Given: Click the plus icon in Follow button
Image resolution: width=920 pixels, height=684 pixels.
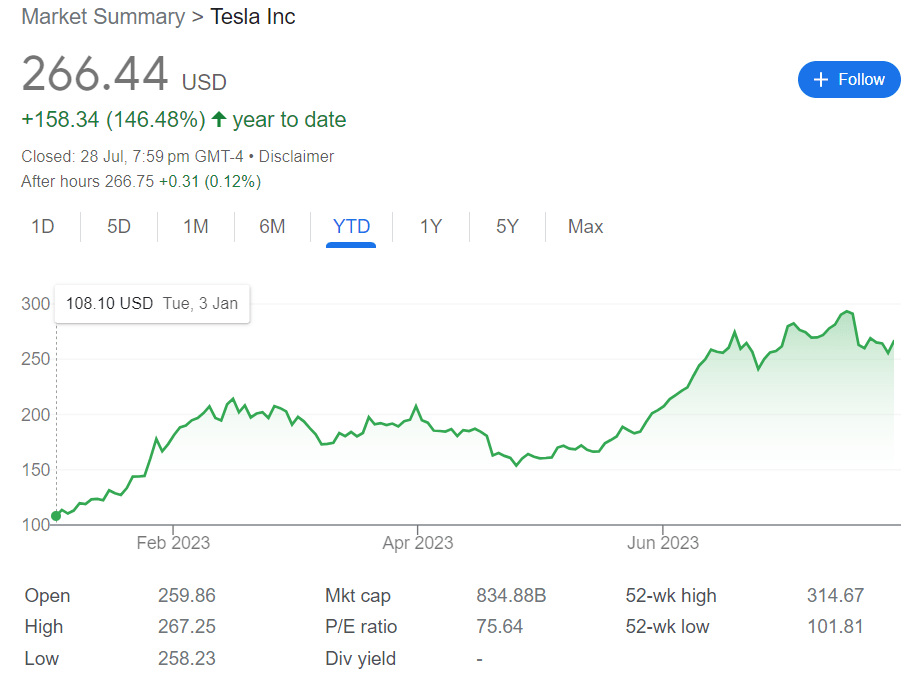Looking at the screenshot, I should (821, 80).
